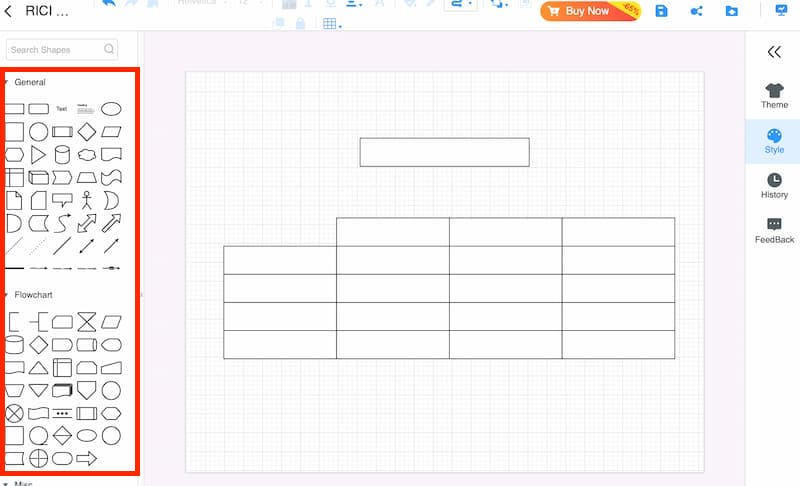Open the folder export icon in the top bar
The width and height of the screenshot is (800, 486).
pos(732,11)
